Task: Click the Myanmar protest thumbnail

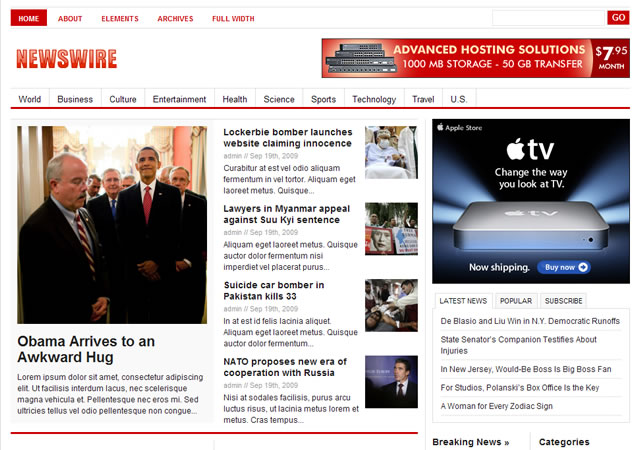Action: tap(391, 229)
